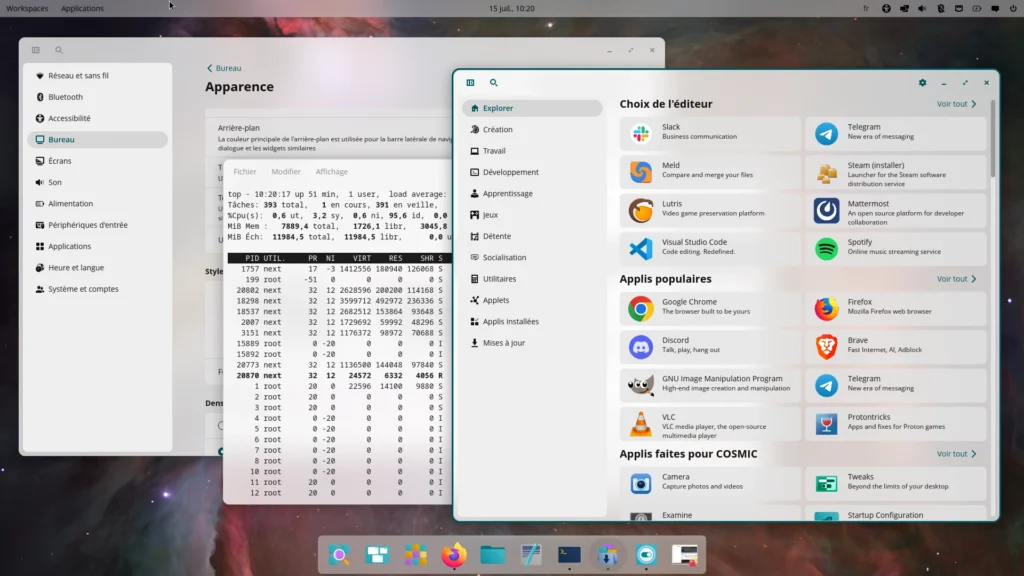
Task: Click the search icon in the app store
Action: pyautogui.click(x=494, y=83)
